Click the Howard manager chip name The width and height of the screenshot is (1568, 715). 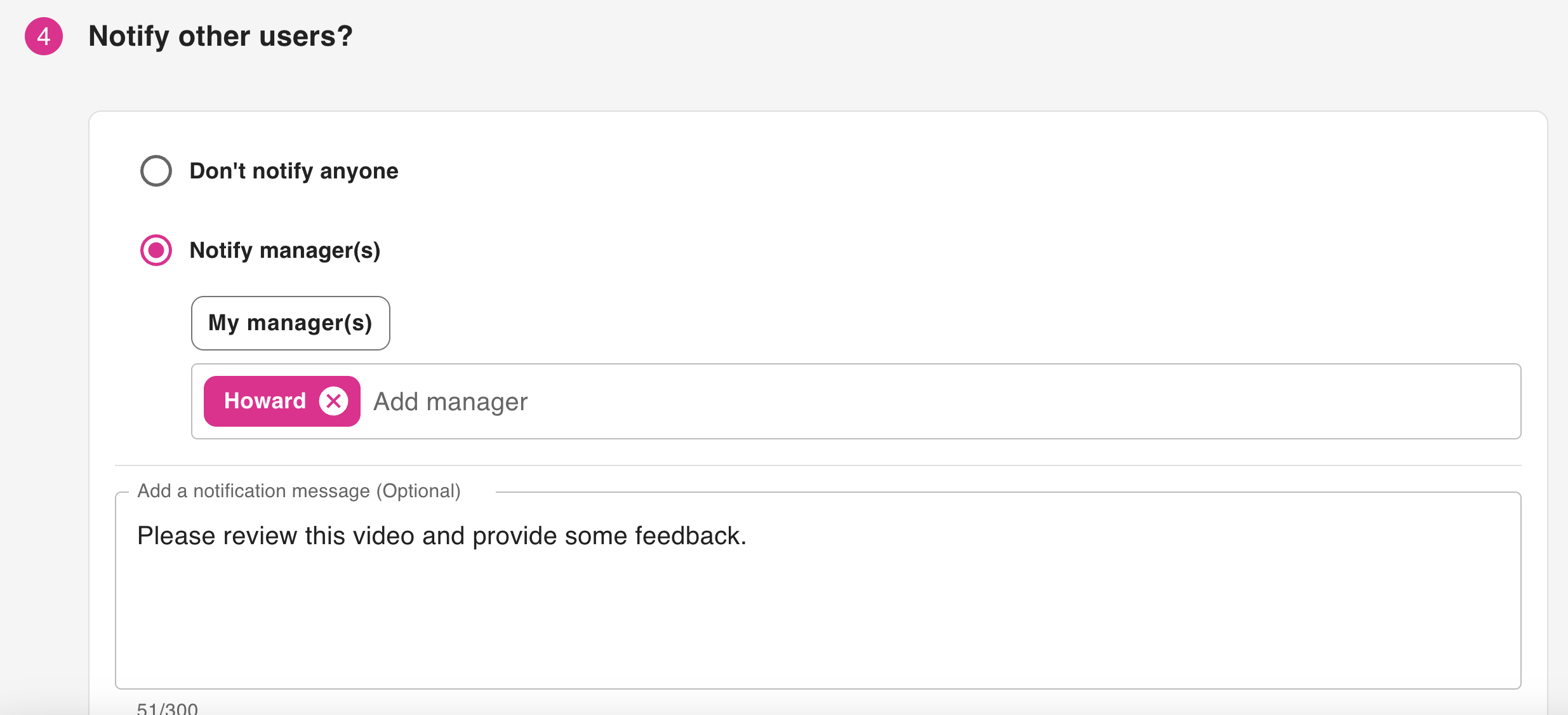pos(265,401)
